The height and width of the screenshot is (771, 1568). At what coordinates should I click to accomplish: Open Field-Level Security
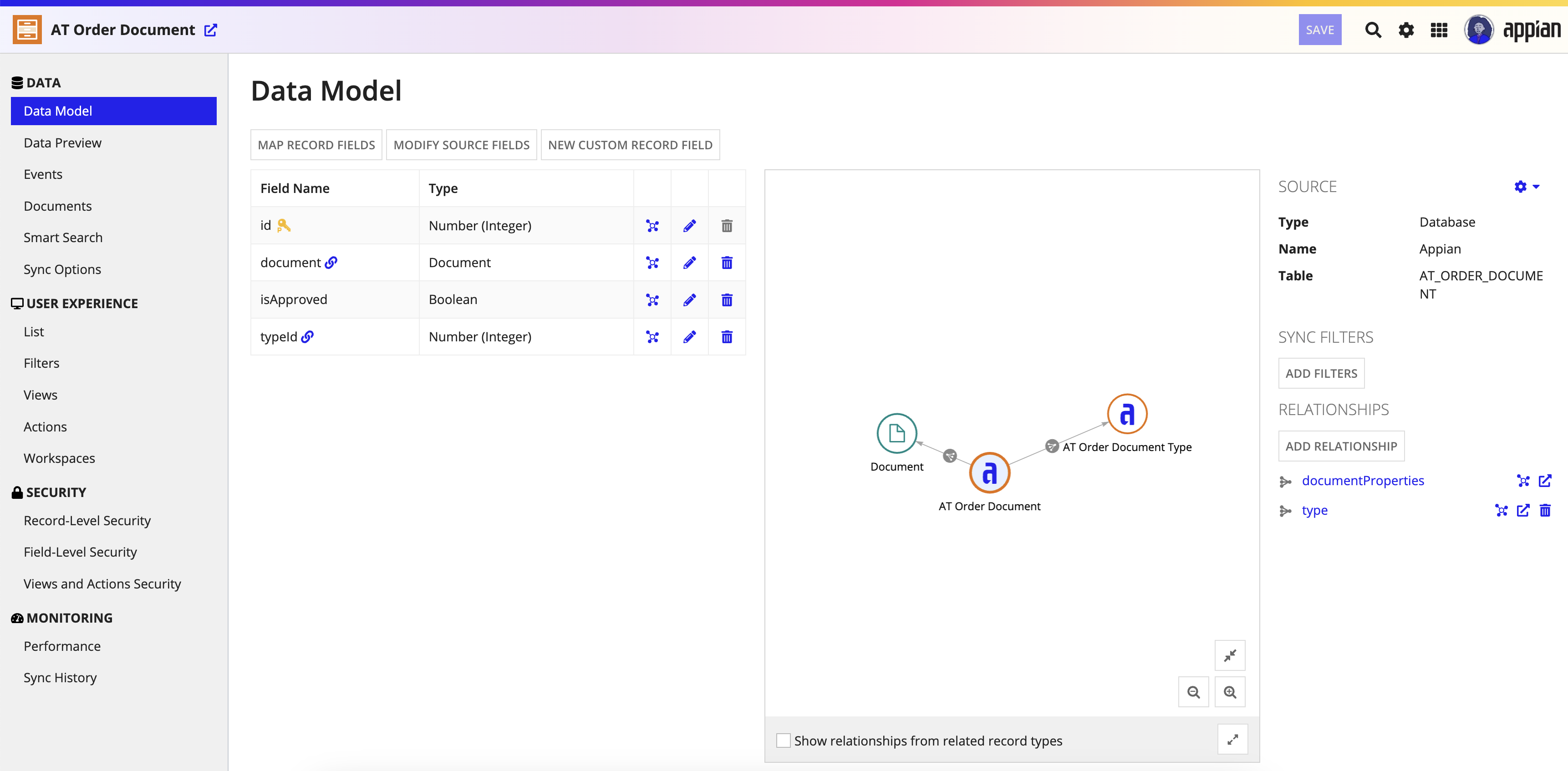click(x=80, y=552)
